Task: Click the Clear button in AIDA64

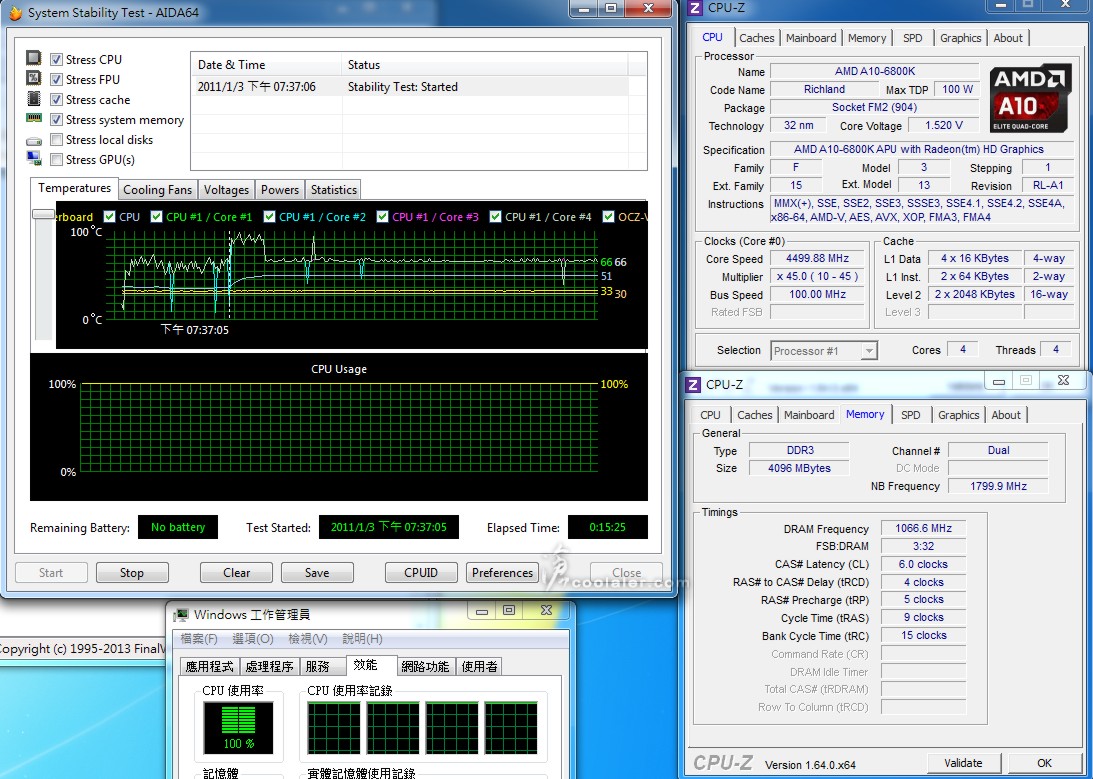Action: pyautogui.click(x=236, y=573)
